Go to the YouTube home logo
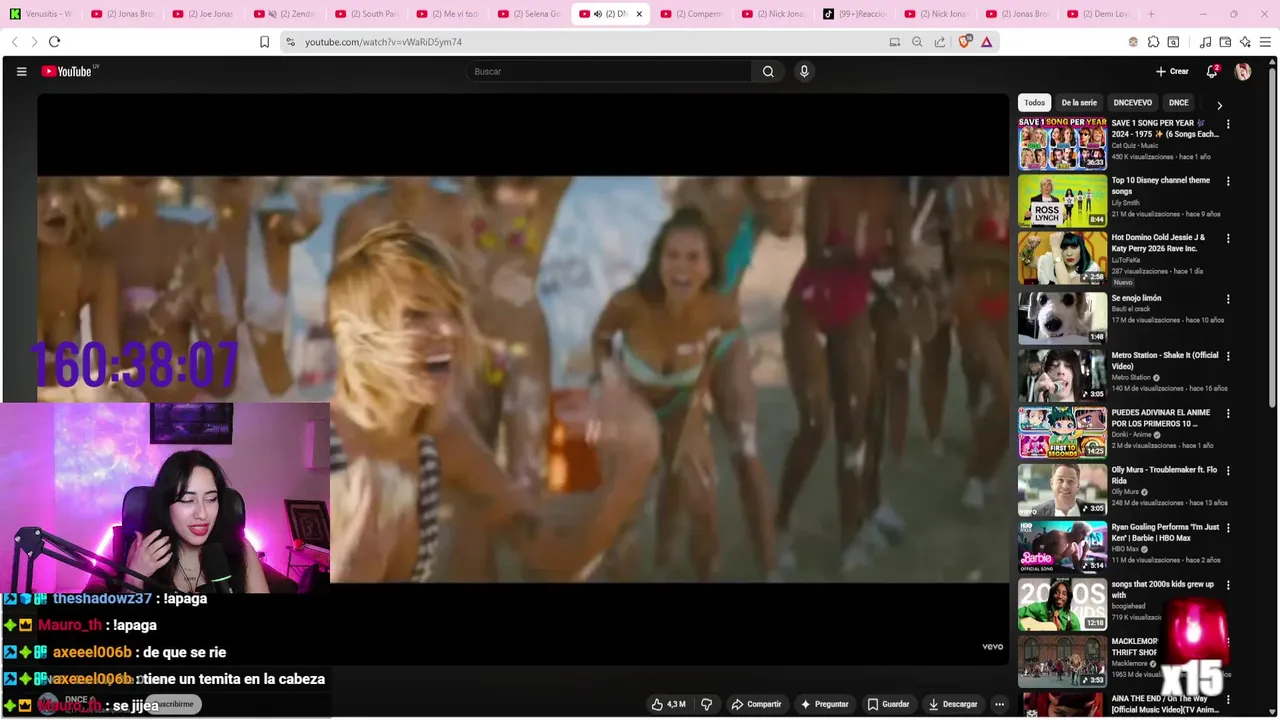1280x720 pixels. pyautogui.click(x=66, y=71)
